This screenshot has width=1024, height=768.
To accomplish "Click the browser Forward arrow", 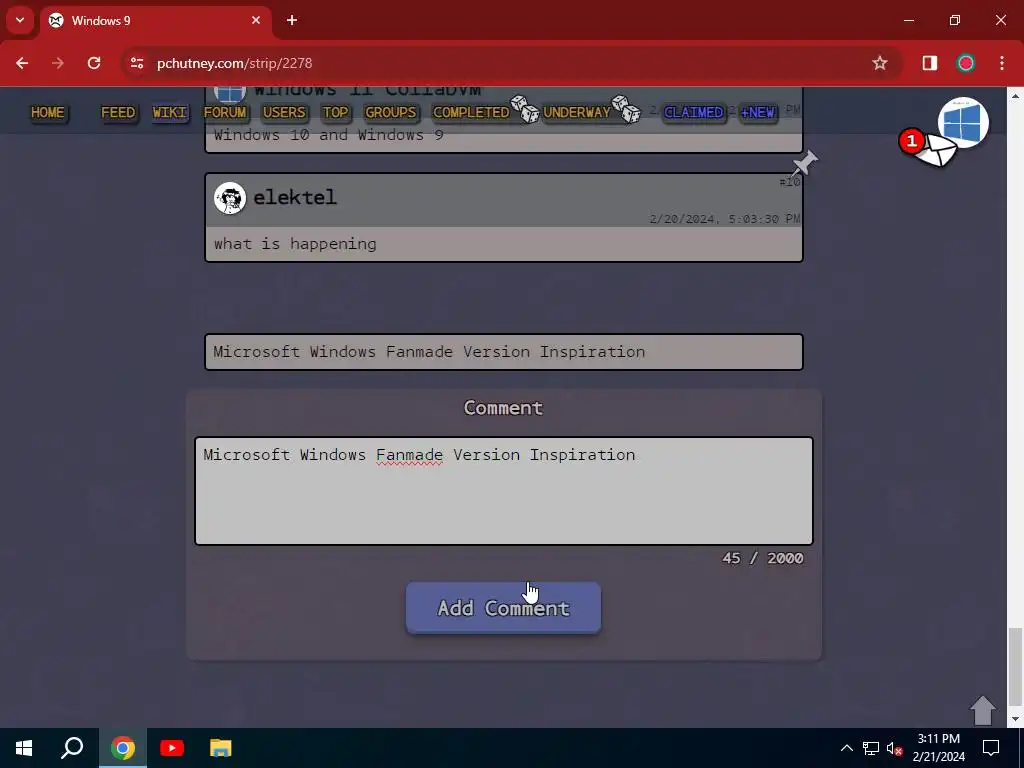I will click(58, 63).
